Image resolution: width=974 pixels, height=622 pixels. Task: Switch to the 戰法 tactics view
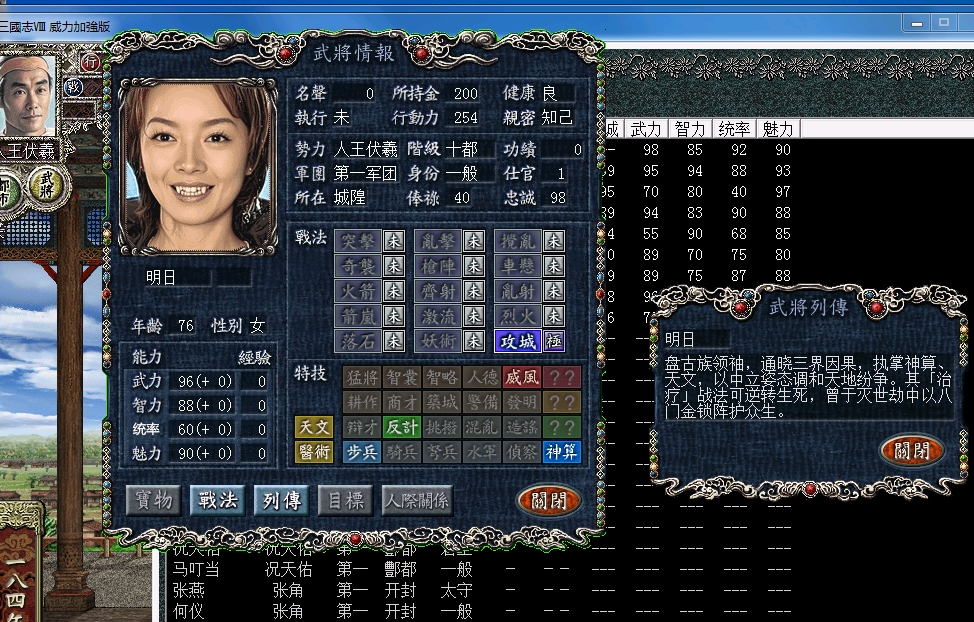pyautogui.click(x=217, y=500)
